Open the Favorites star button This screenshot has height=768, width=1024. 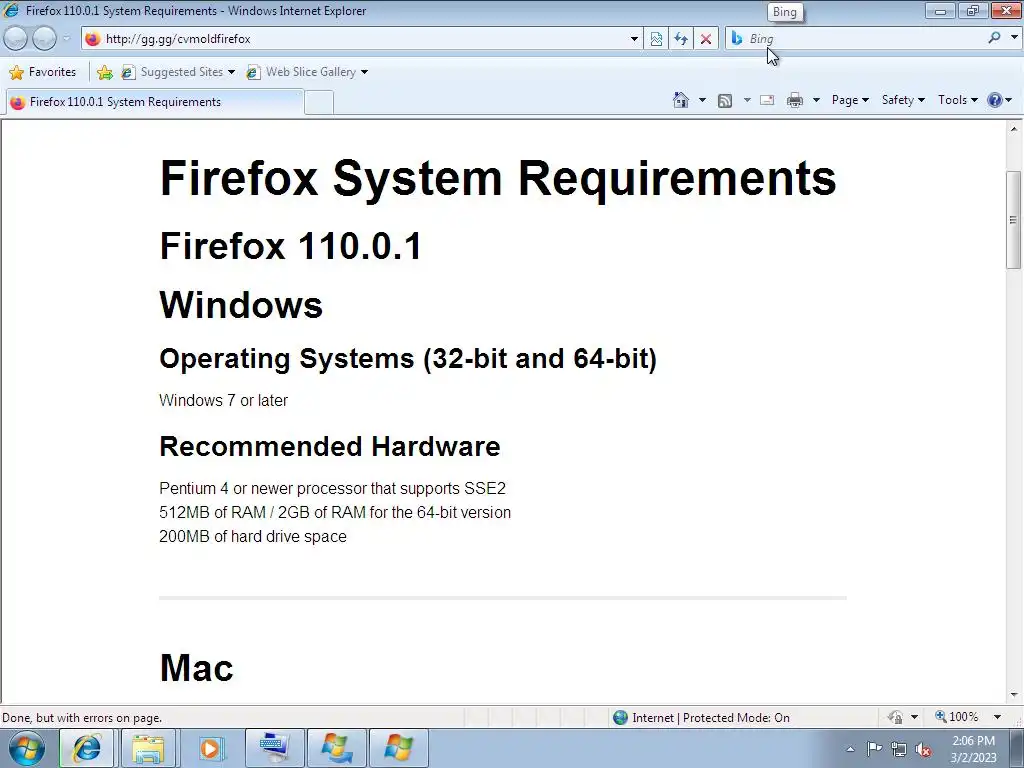[x=43, y=72]
